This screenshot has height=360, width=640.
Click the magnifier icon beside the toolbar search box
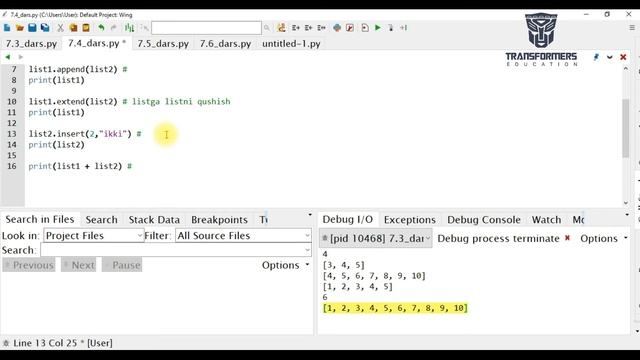click(x=267, y=28)
